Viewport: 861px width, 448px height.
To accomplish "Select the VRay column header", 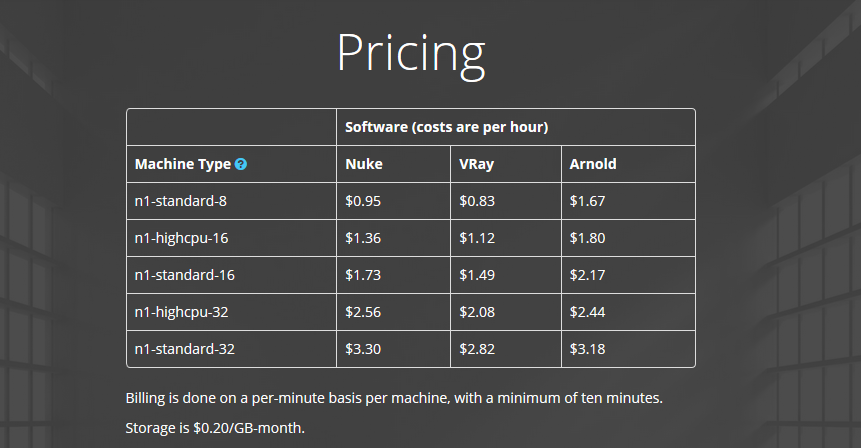I will [477, 164].
